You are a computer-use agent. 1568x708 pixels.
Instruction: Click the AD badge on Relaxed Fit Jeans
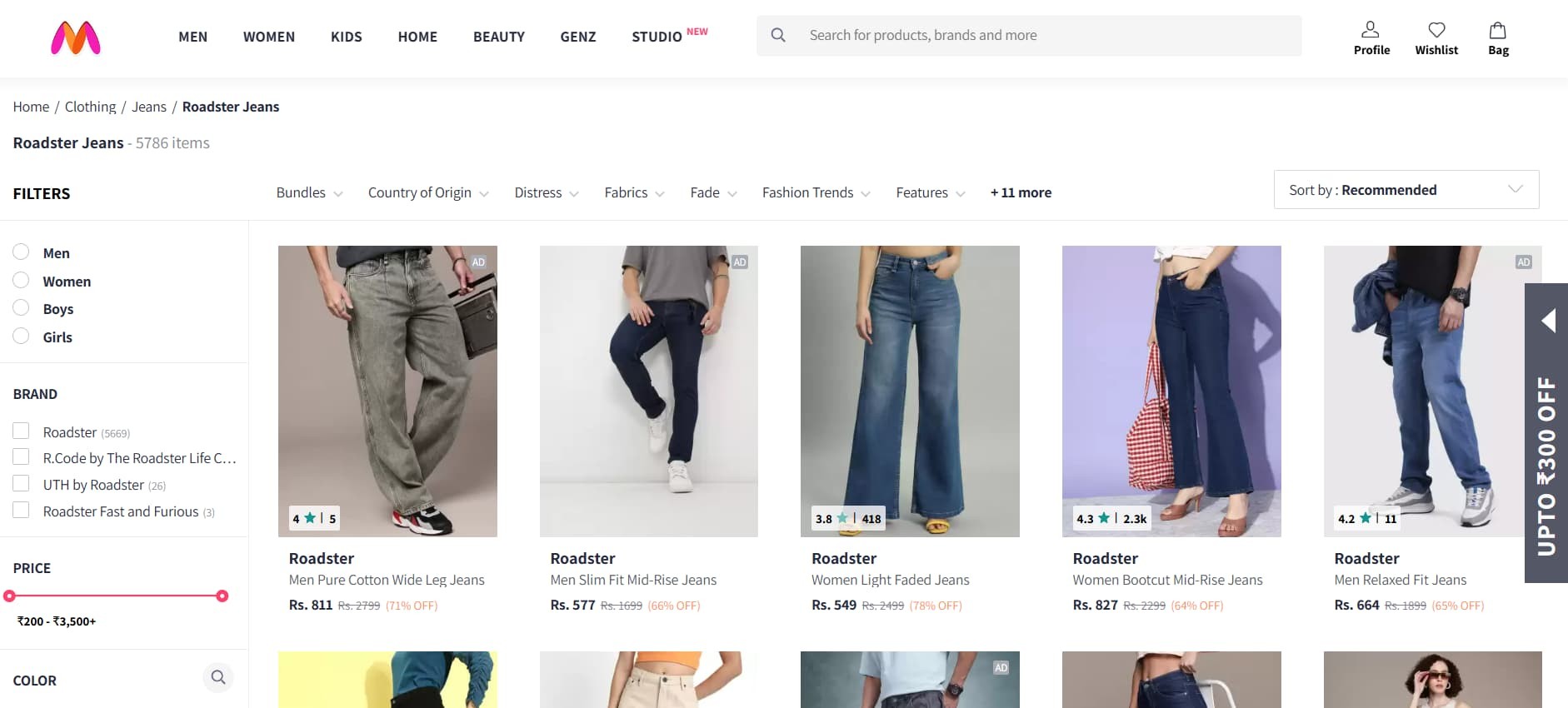1524,262
